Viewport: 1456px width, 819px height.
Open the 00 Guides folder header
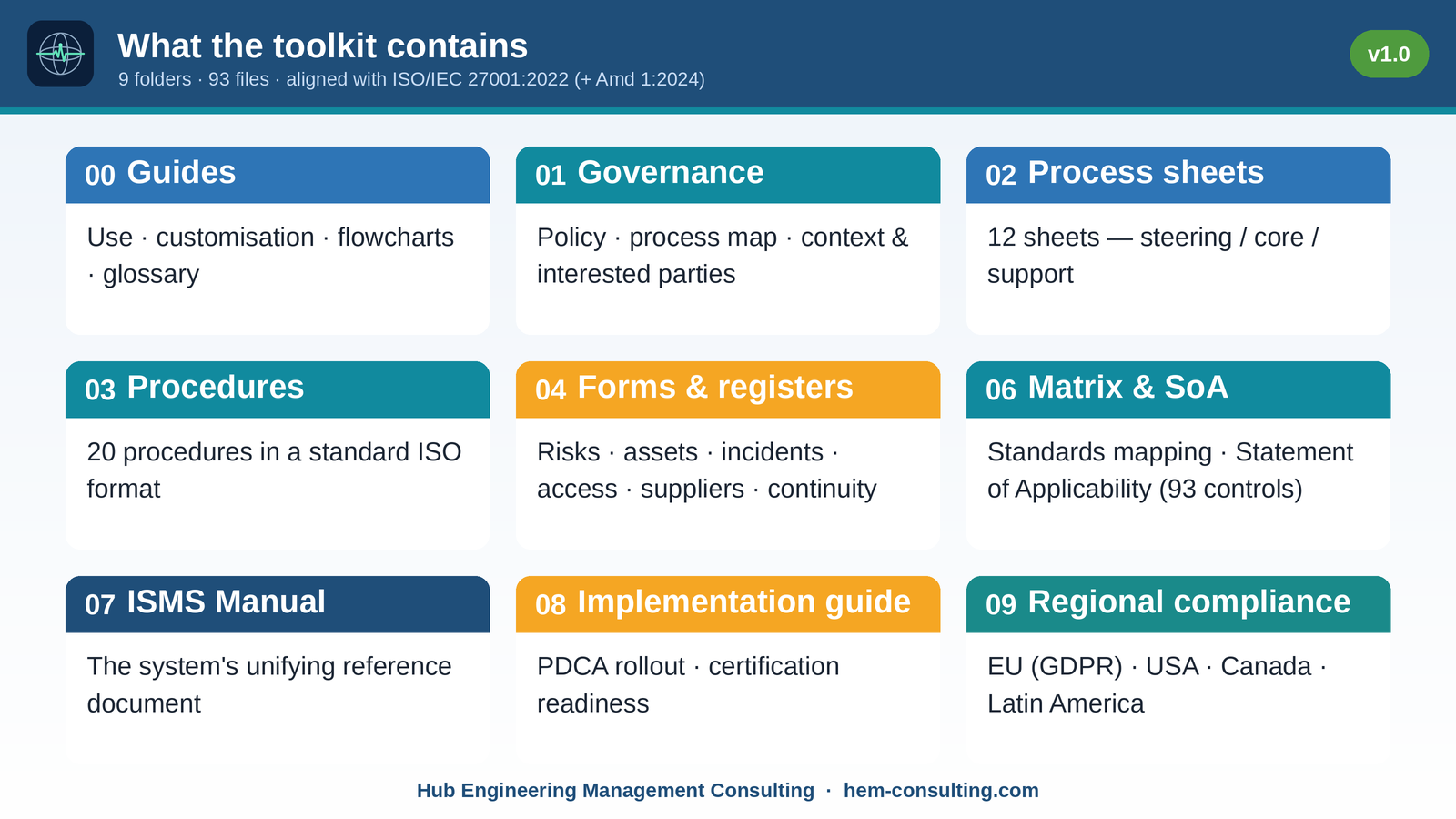click(278, 175)
